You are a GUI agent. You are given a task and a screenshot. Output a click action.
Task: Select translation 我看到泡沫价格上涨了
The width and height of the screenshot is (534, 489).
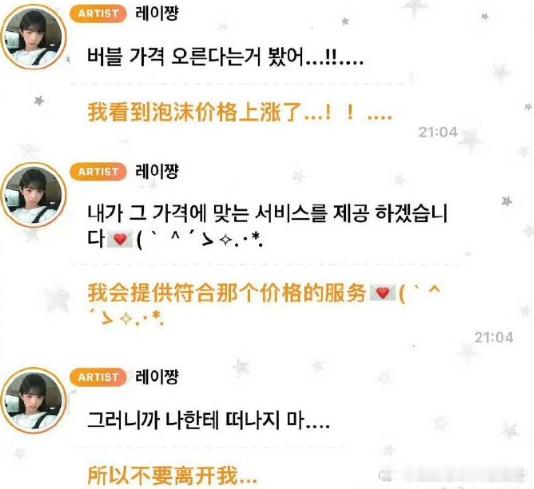tap(240, 112)
